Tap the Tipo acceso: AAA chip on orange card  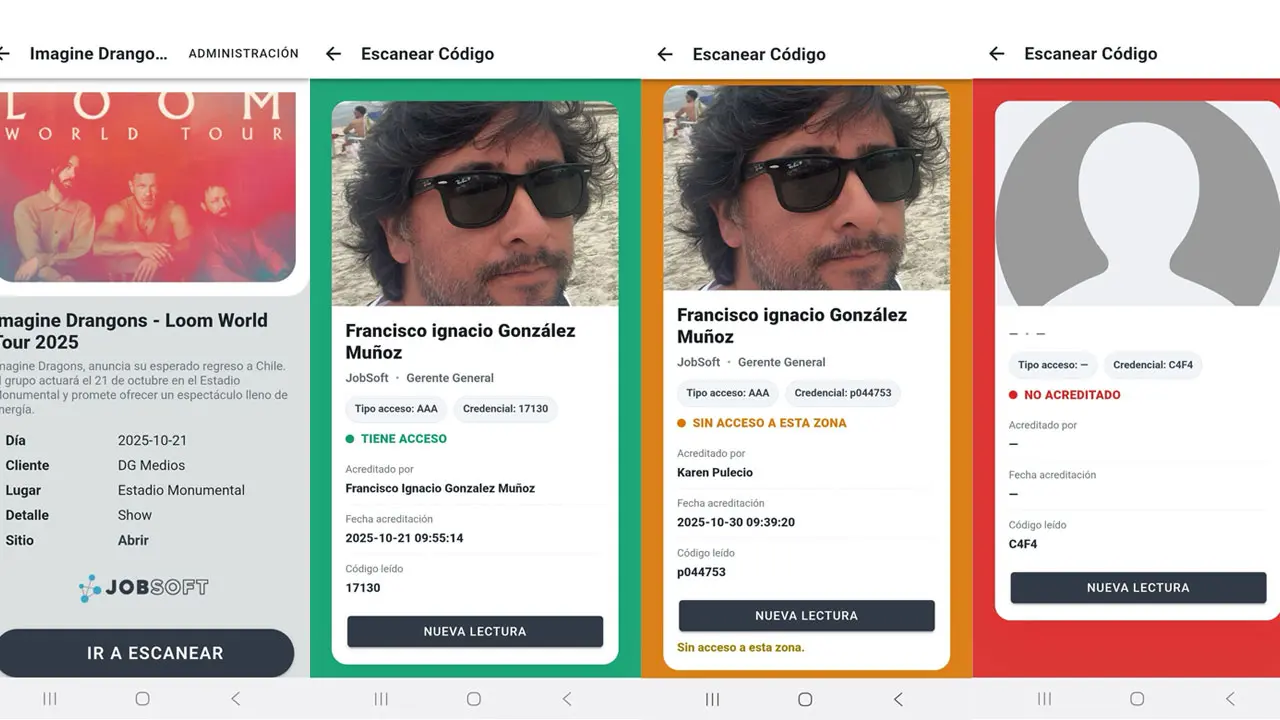point(728,393)
